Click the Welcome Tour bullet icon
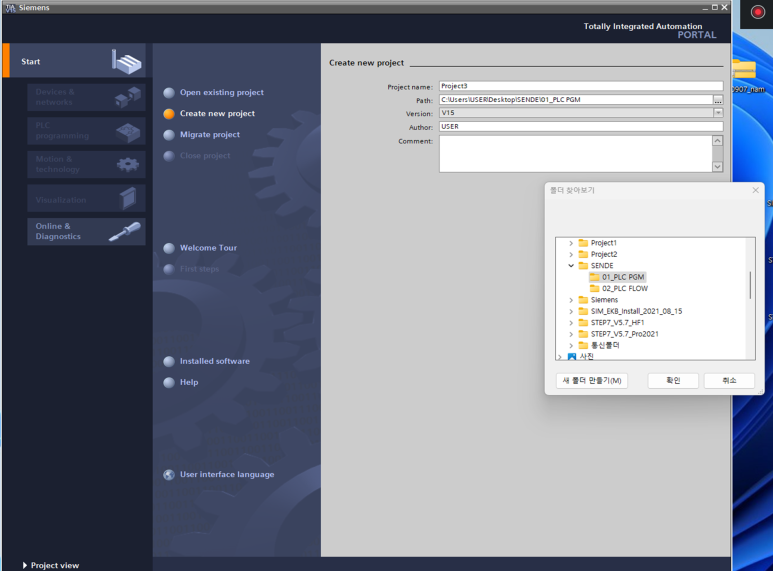The image size is (773, 571). [169, 248]
